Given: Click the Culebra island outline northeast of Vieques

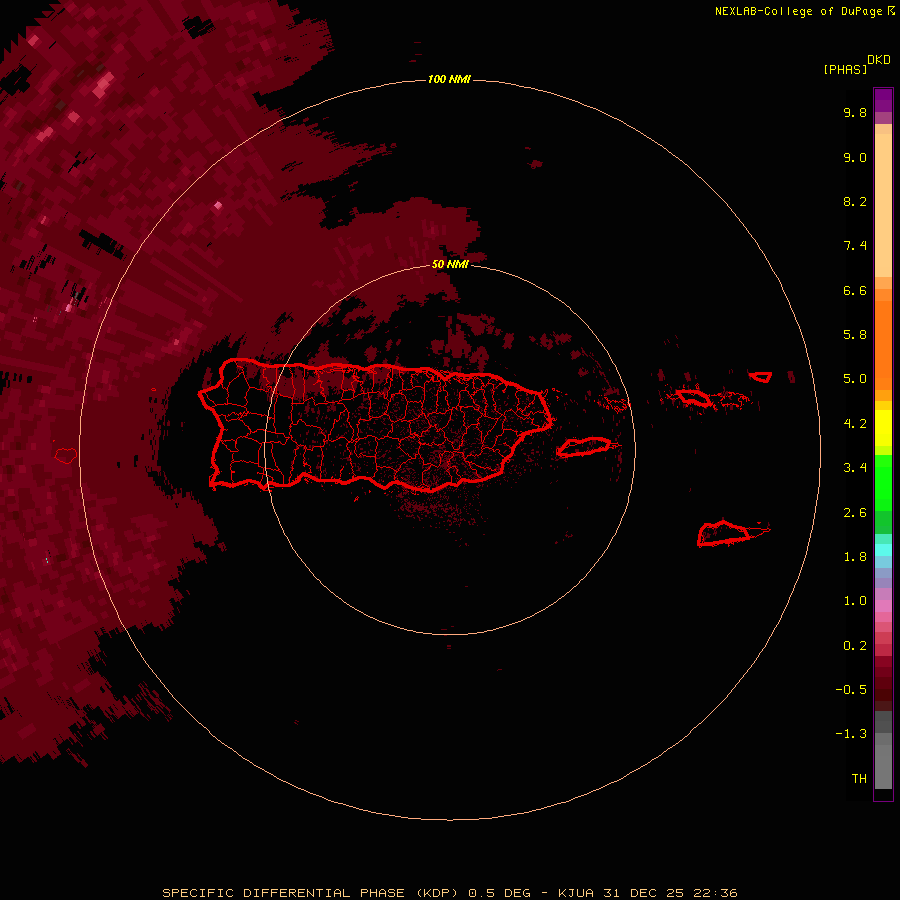Looking at the screenshot, I should tap(693, 397).
